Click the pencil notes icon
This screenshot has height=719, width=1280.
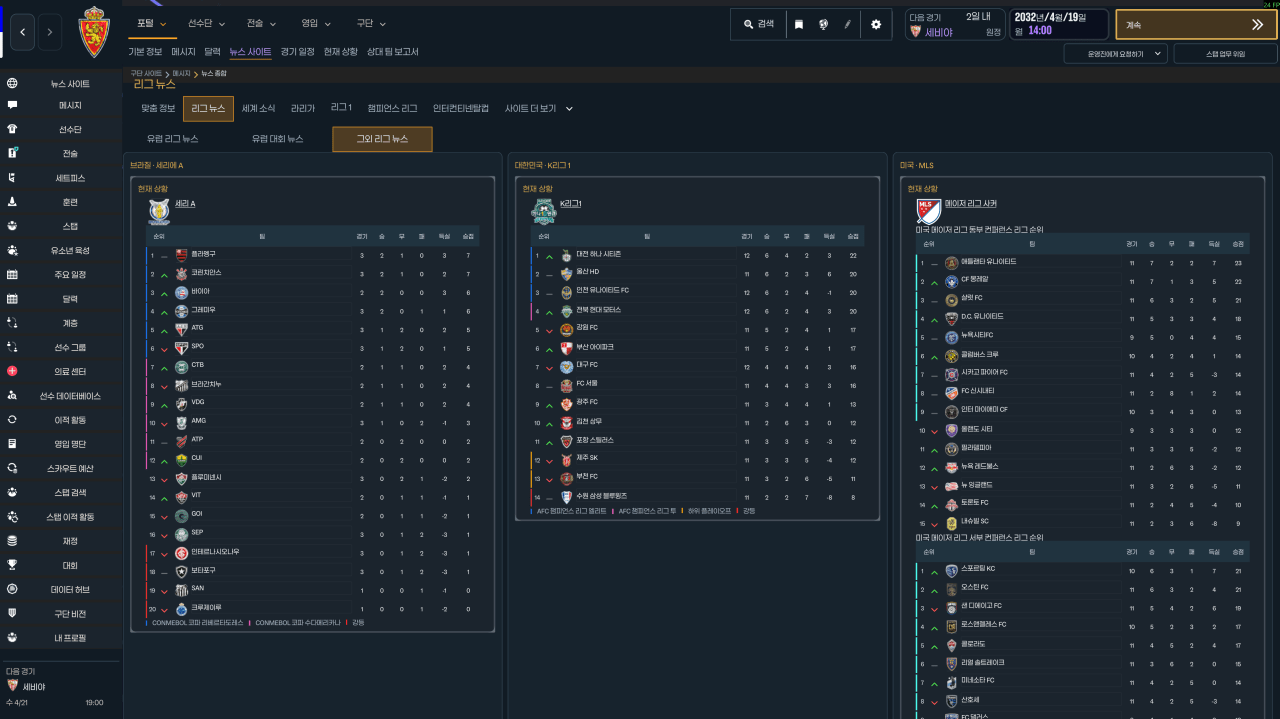(x=847, y=24)
